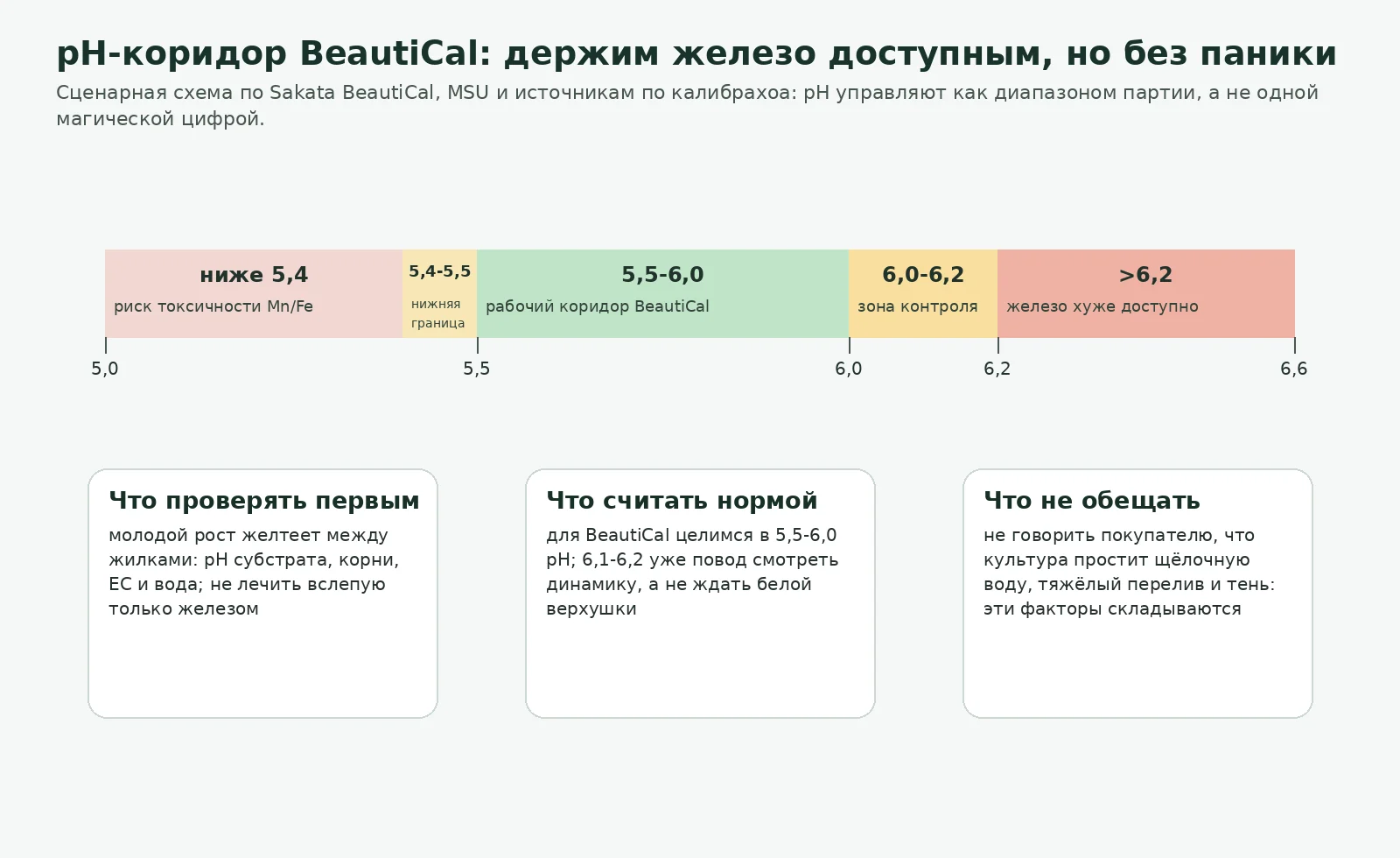1400x858 pixels.
Task: Click the card heading 'Что считать нормой'
Action: pos(682,501)
